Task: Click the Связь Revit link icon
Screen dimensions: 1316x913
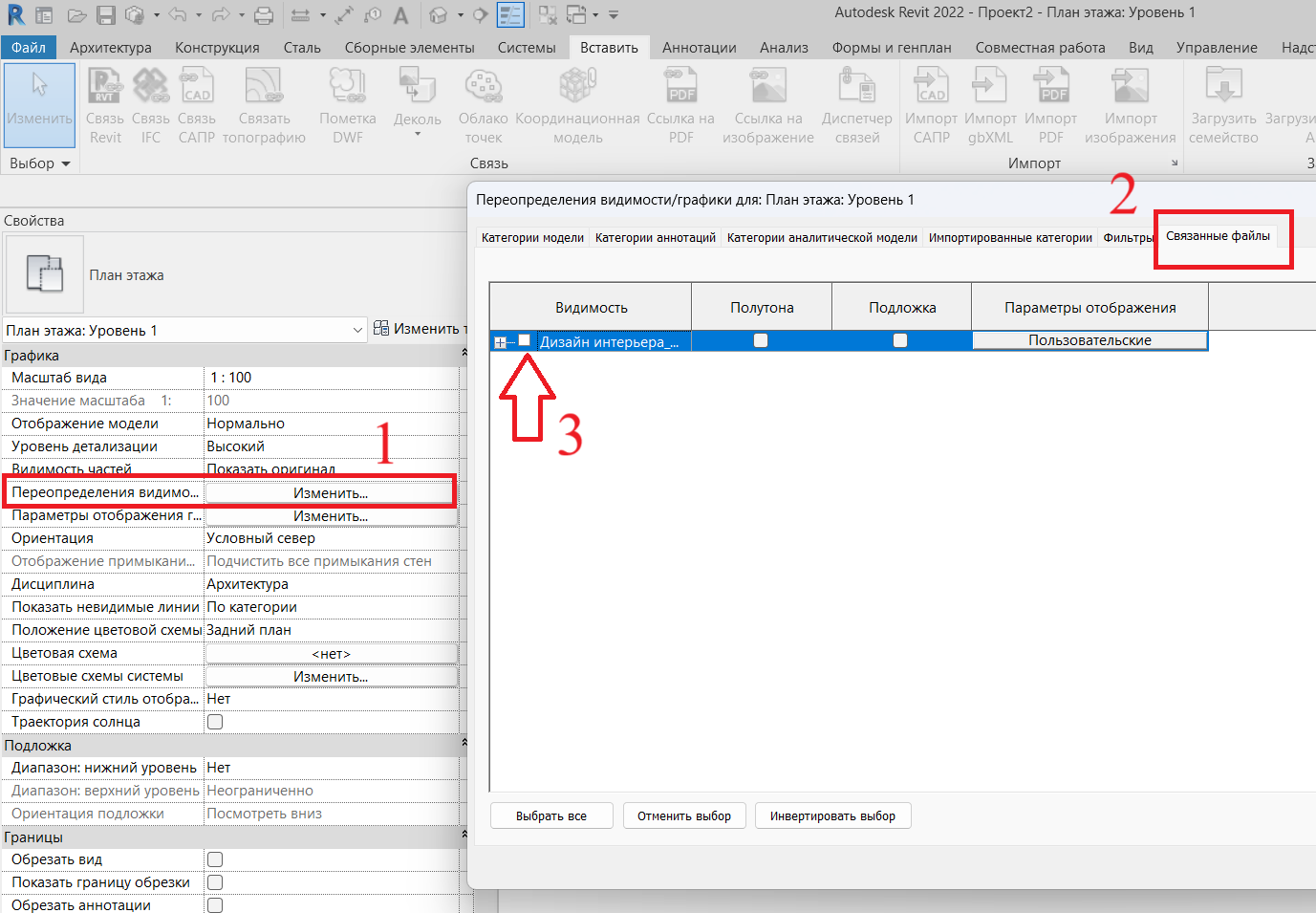Action: pyautogui.click(x=104, y=86)
